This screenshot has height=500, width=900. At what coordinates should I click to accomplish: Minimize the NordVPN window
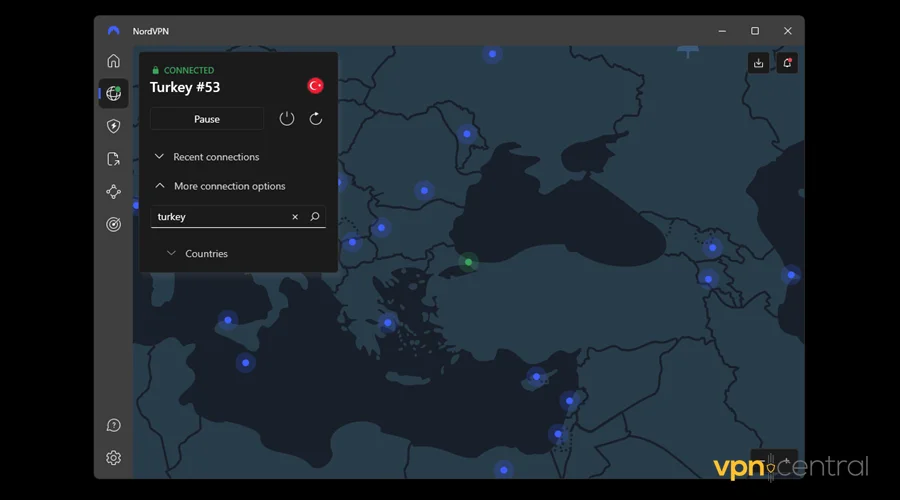click(722, 31)
